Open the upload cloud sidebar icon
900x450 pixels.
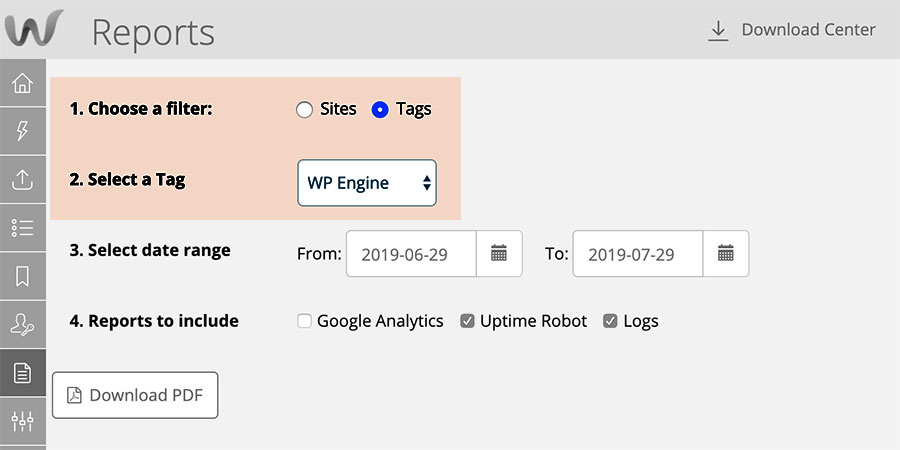click(22, 179)
